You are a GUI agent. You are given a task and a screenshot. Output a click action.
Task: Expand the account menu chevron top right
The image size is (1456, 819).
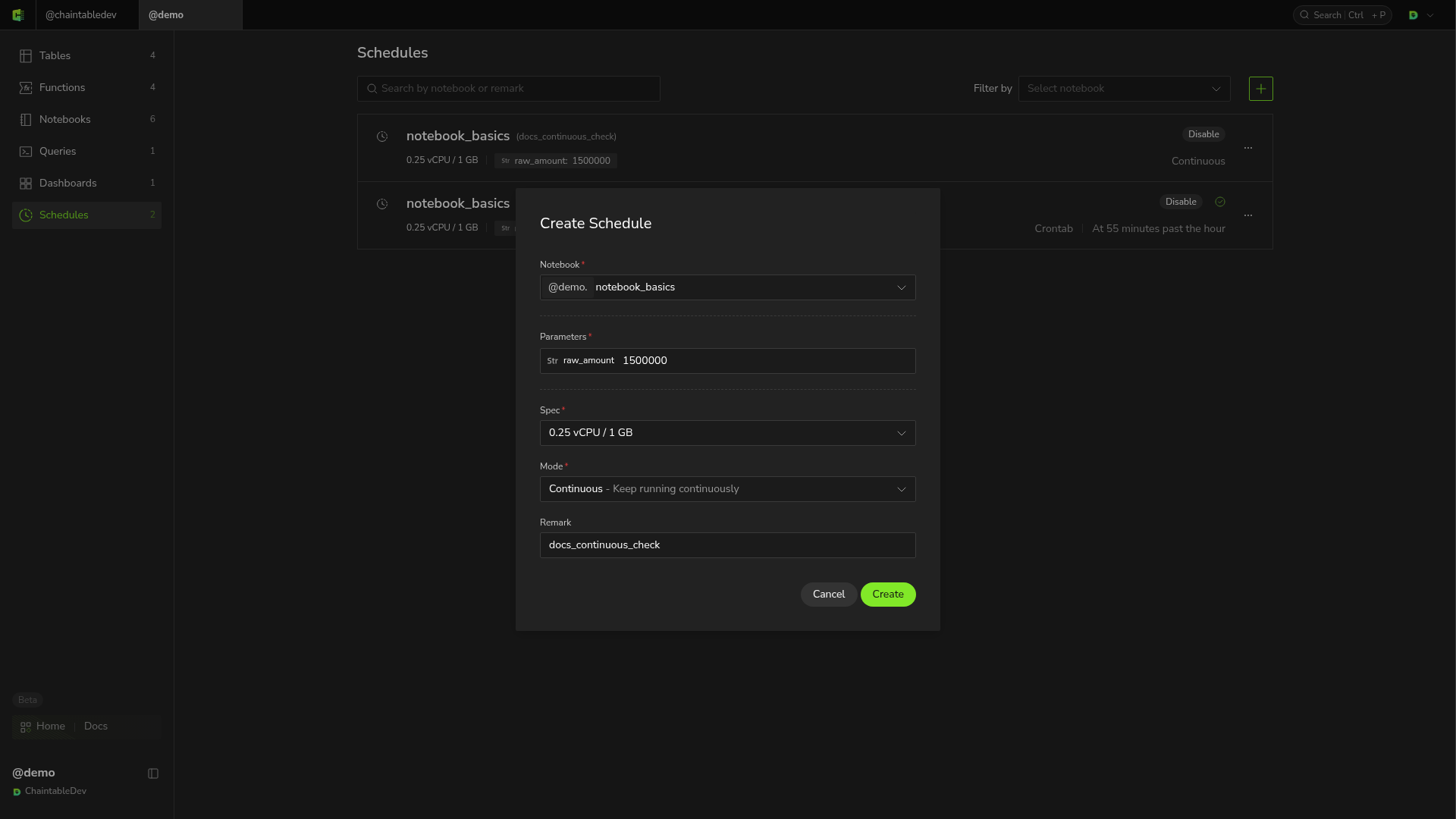(x=1430, y=15)
